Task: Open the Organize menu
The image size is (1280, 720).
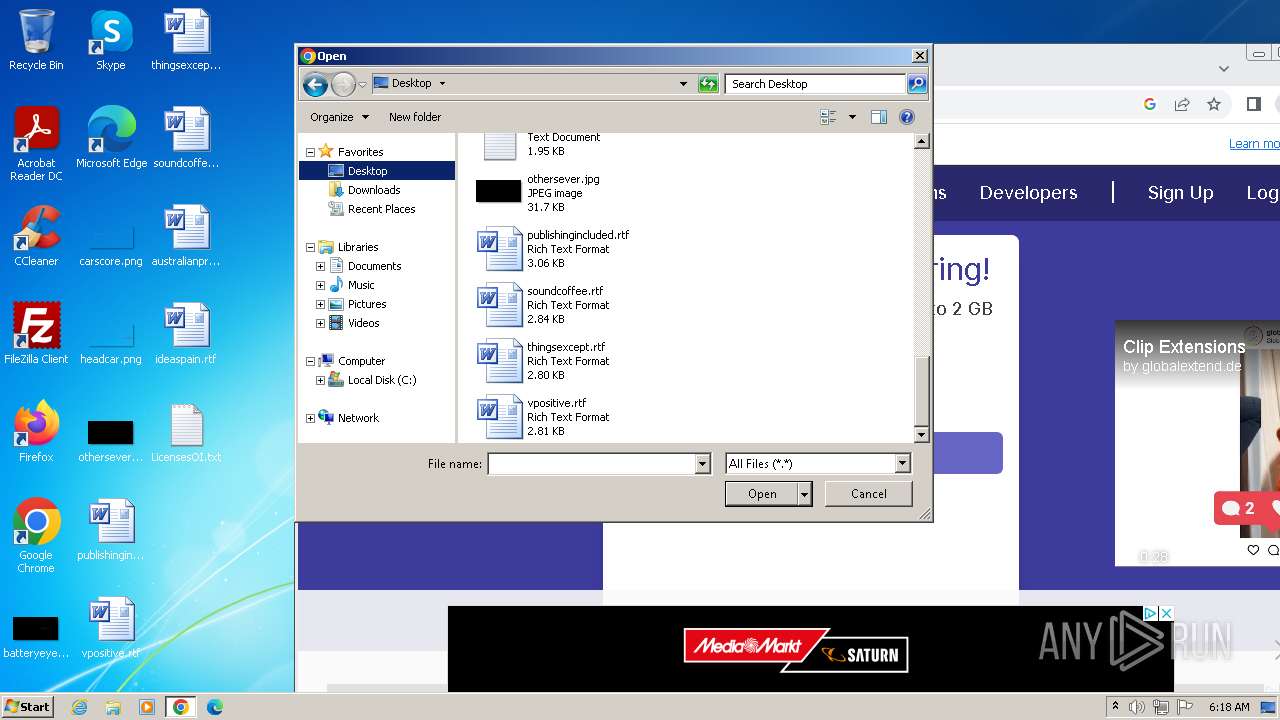Action: [340, 117]
